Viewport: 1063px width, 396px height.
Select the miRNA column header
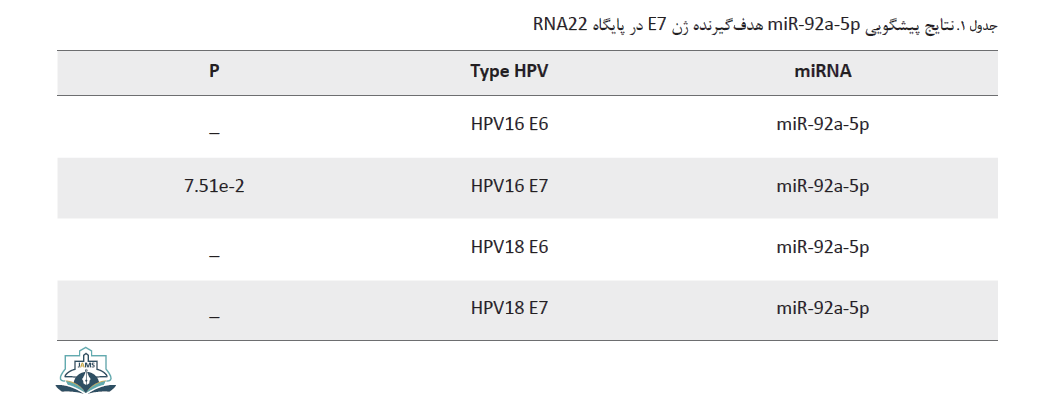coord(822,71)
